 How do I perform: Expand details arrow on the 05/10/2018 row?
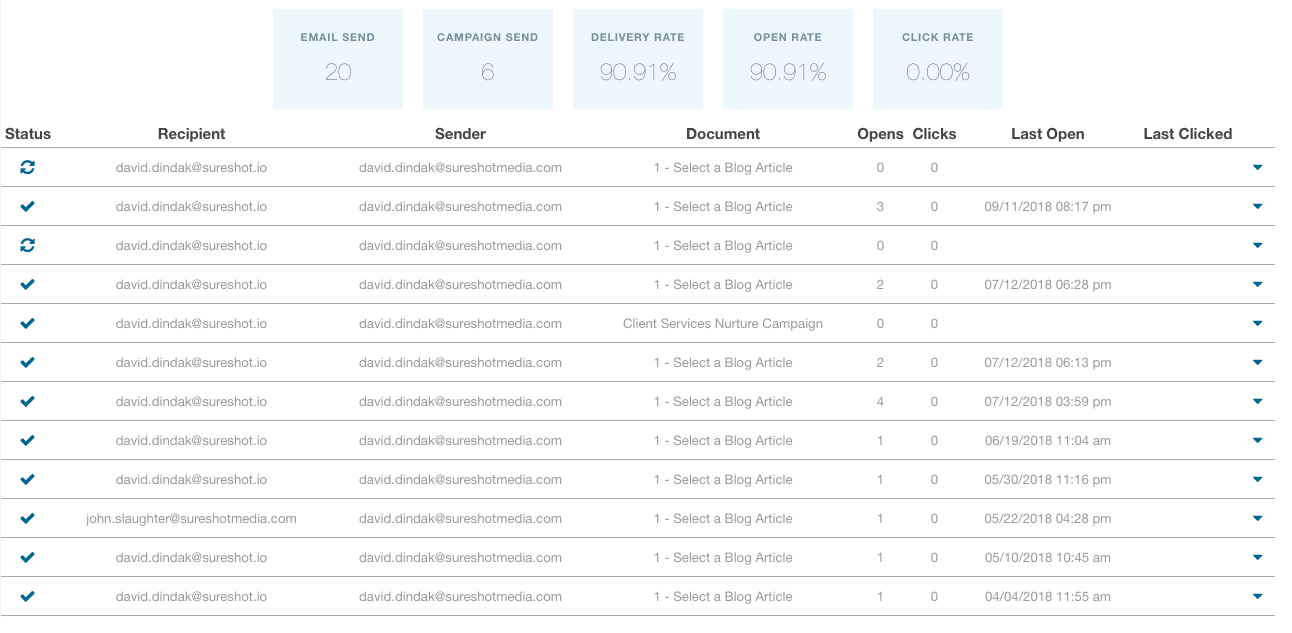pos(1258,558)
